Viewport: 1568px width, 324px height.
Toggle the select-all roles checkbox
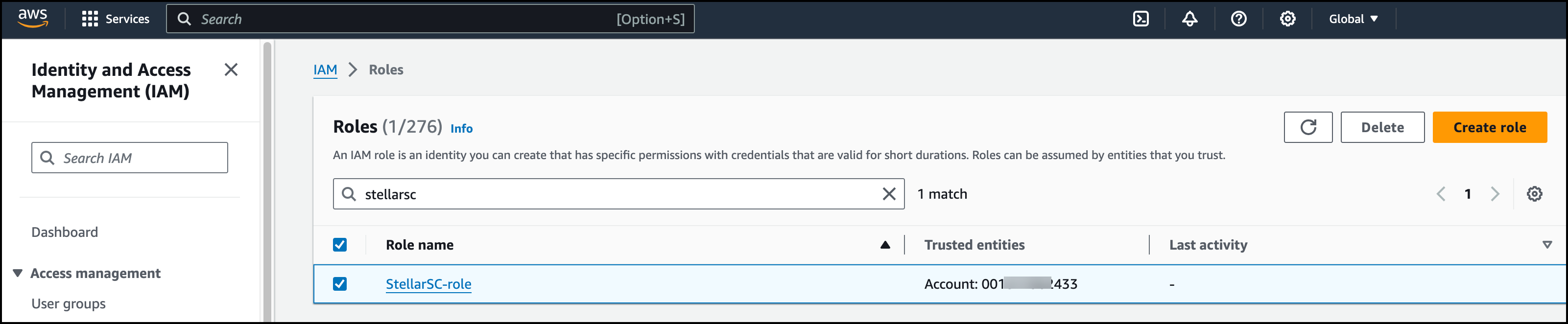(x=340, y=245)
